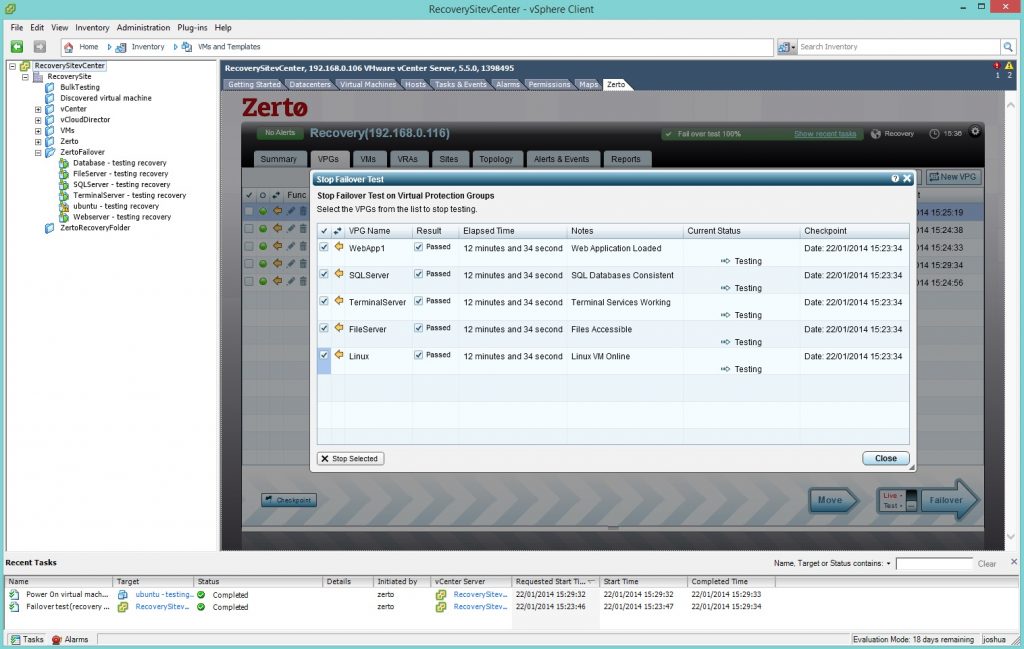
Task: Open the Plug-ins menu
Action: 192,27
